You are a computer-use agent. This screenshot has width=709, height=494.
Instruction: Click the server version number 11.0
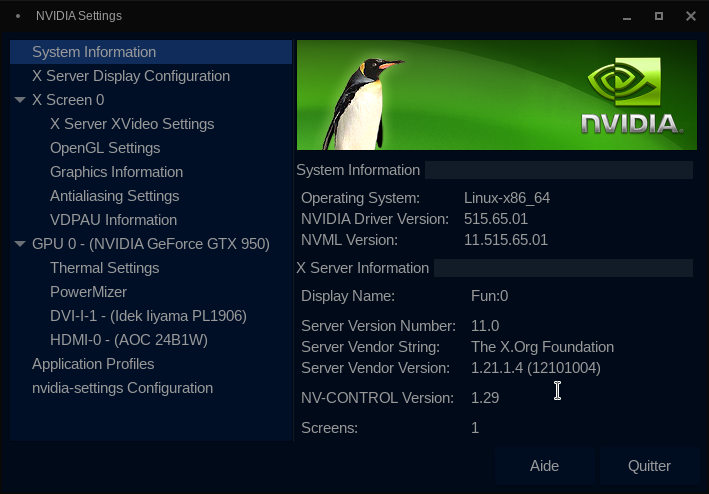point(485,325)
